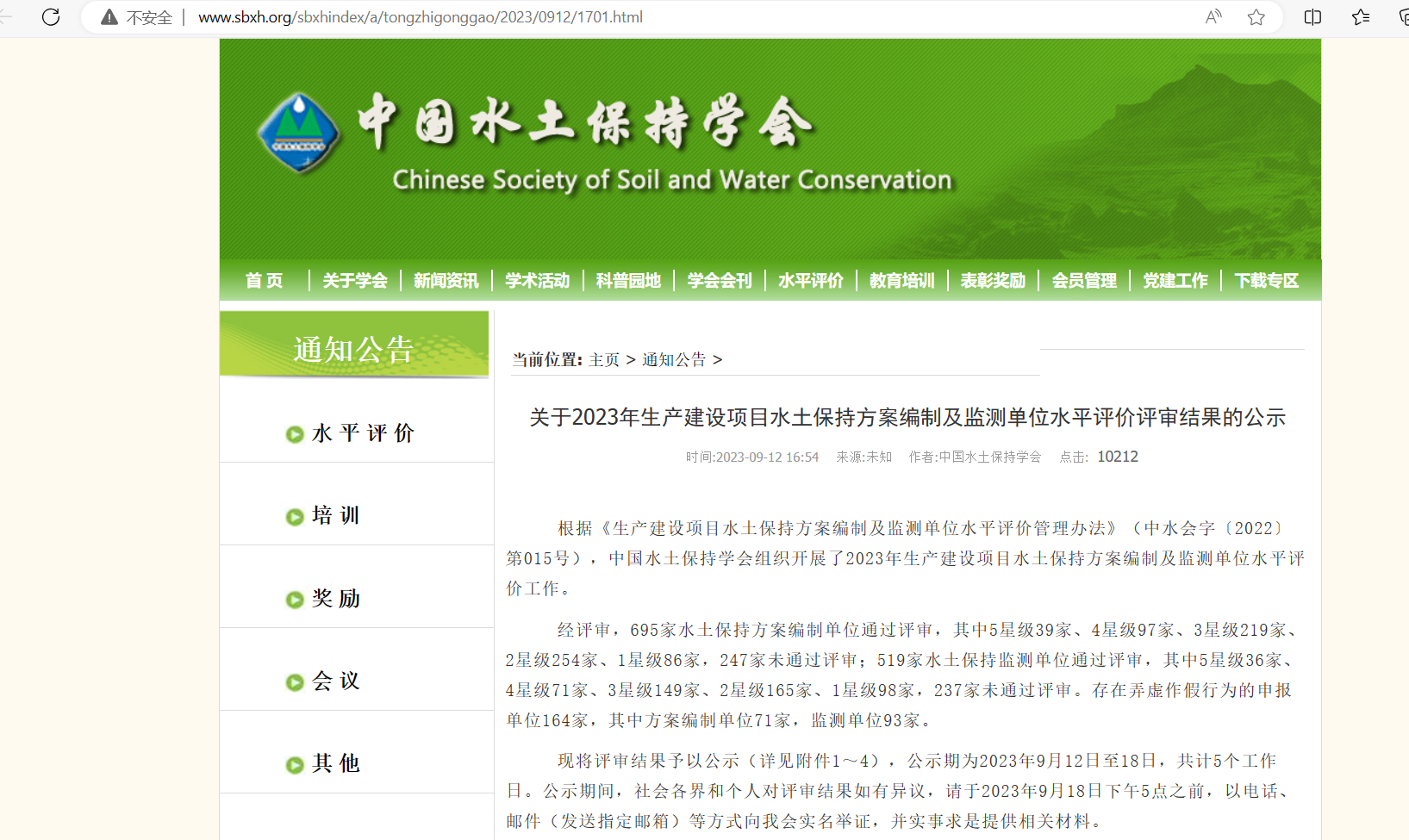The height and width of the screenshot is (840, 1409).
Task: Click 主页 in the breadcrumb path
Action: (604, 360)
